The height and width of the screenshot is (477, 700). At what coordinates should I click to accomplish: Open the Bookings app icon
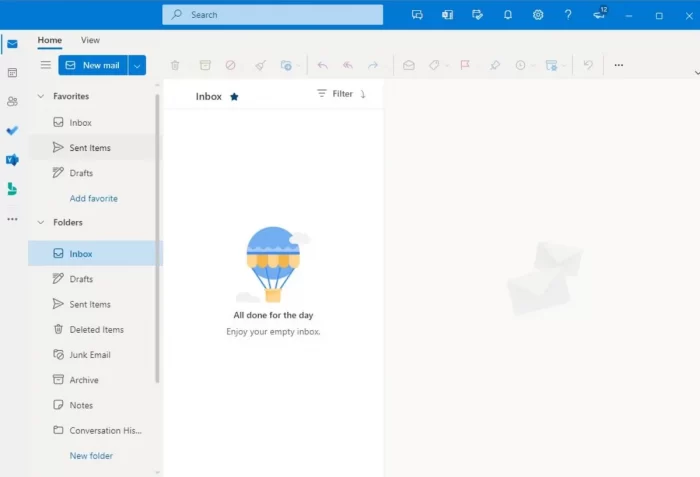12,189
